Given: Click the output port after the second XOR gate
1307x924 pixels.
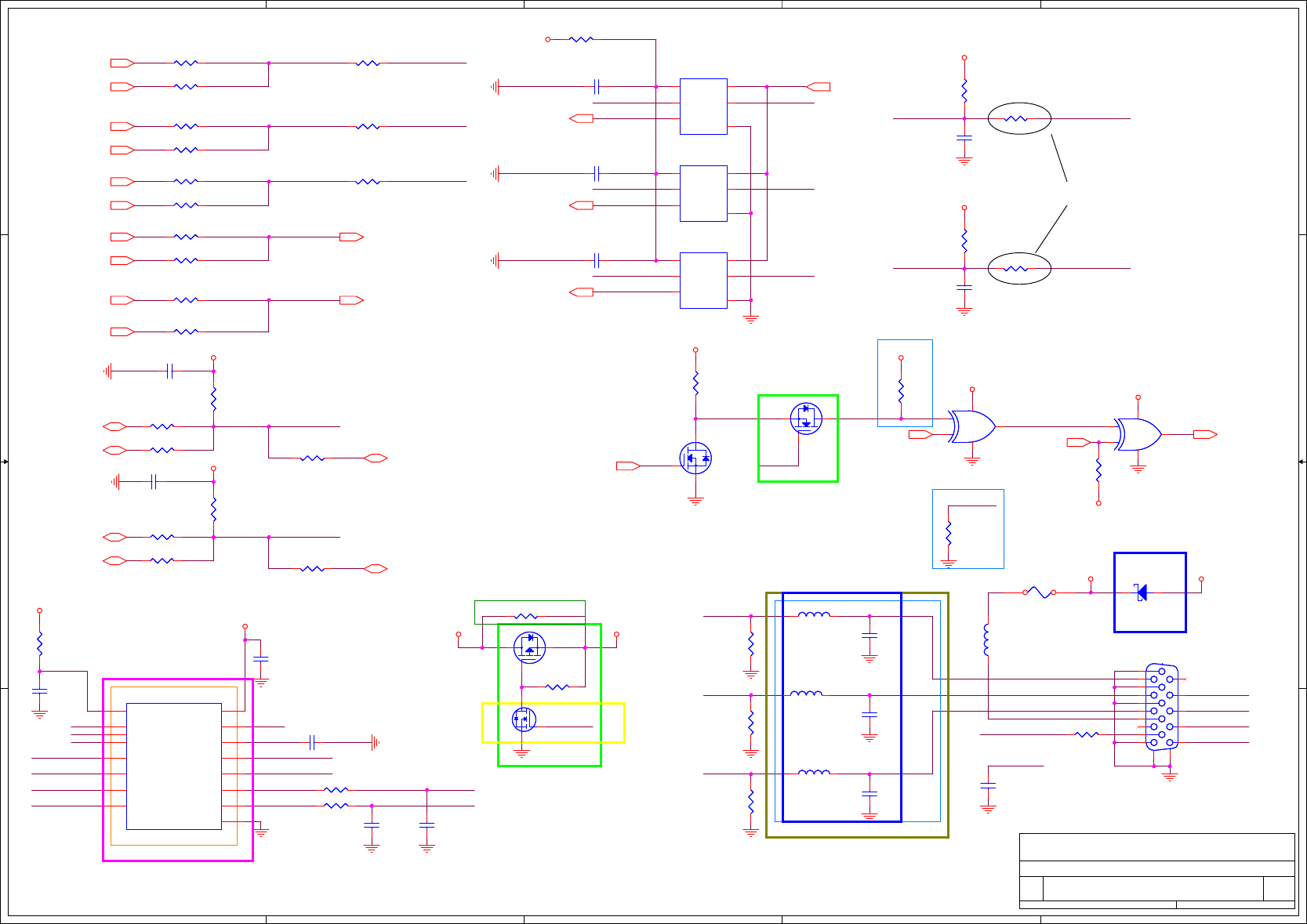Looking at the screenshot, I should tap(1205, 434).
